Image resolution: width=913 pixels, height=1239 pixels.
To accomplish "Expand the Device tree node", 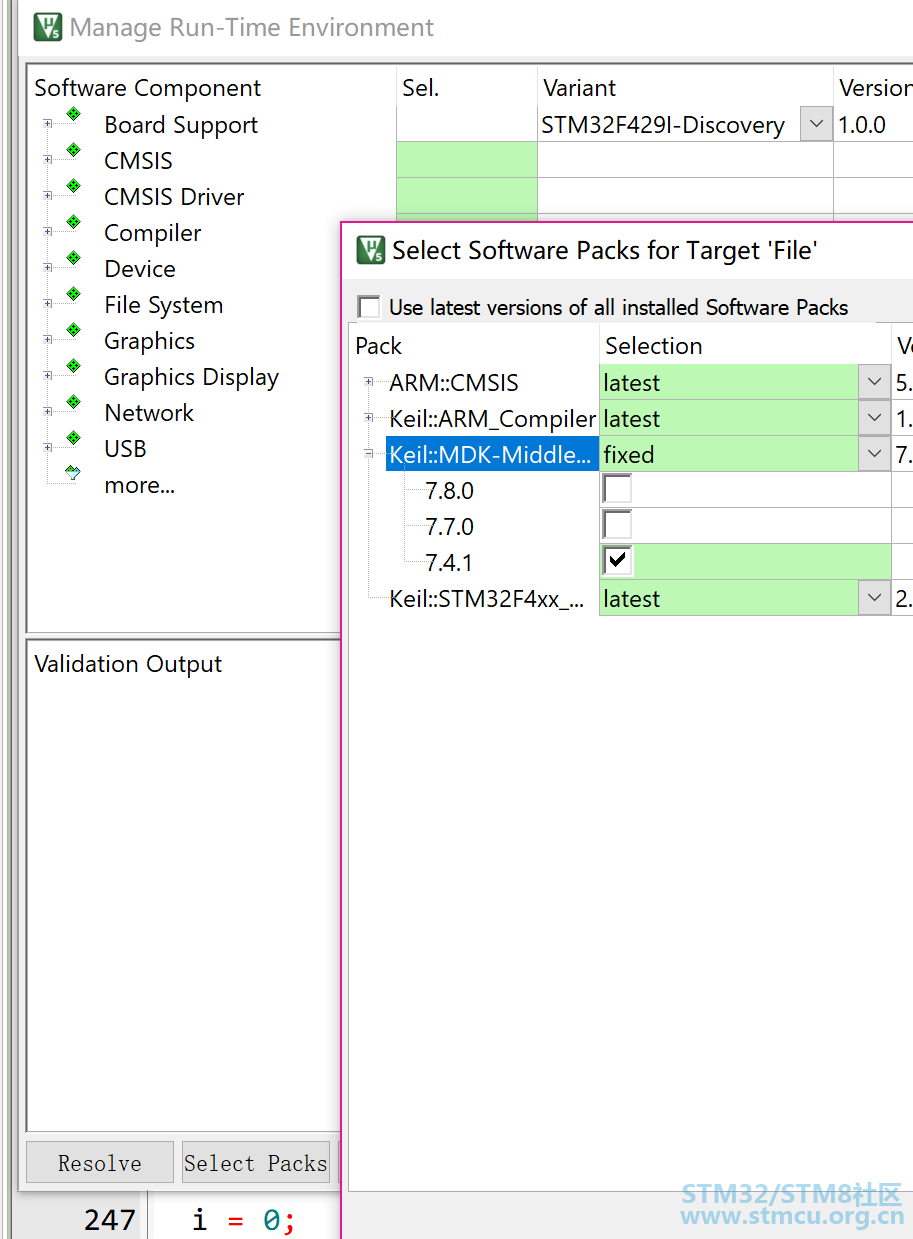I will [x=47, y=269].
